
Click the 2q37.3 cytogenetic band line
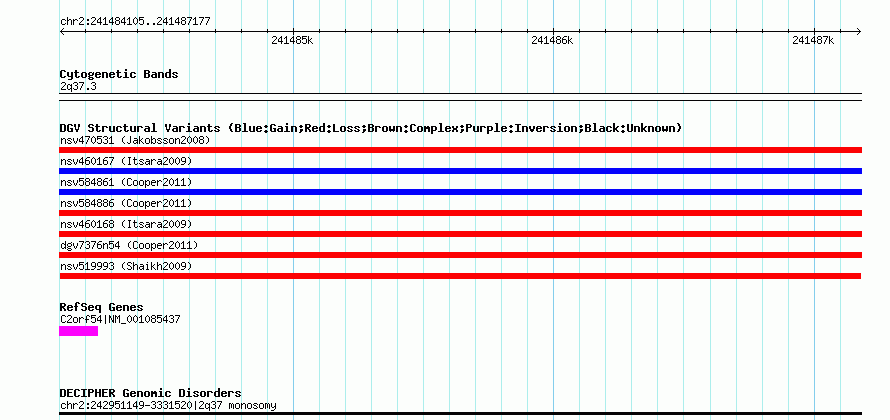460,97
